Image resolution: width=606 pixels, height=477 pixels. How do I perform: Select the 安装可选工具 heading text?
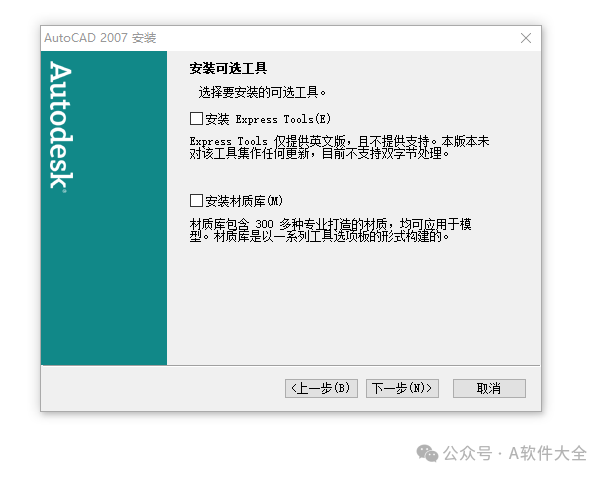click(228, 68)
